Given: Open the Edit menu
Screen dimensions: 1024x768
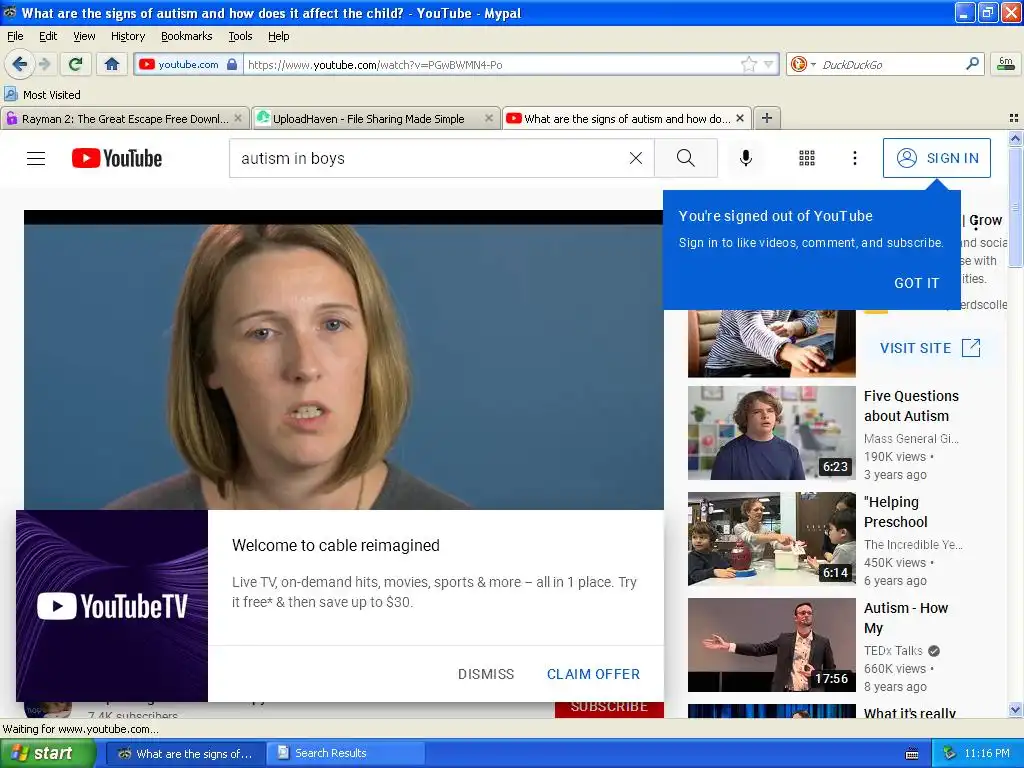Looking at the screenshot, I should [x=48, y=36].
